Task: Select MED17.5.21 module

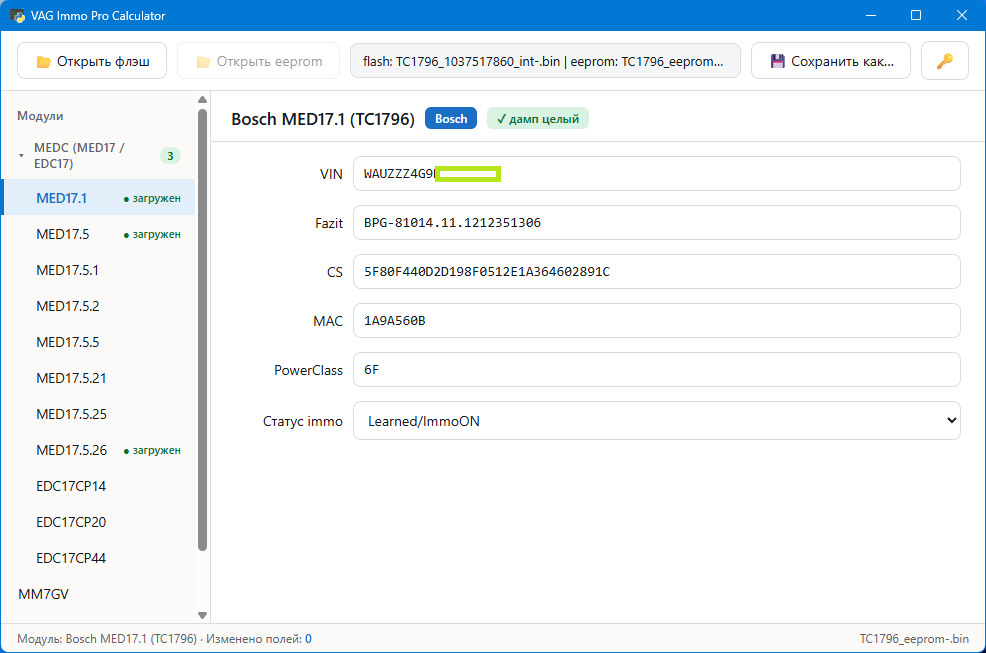Action: pyautogui.click(x=97, y=378)
